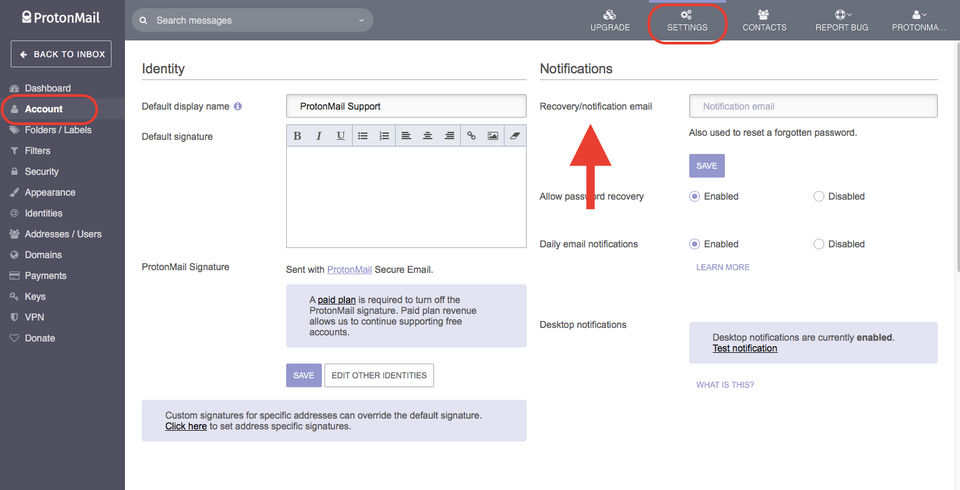Clear formatting with eraser icon

pyautogui.click(x=514, y=136)
